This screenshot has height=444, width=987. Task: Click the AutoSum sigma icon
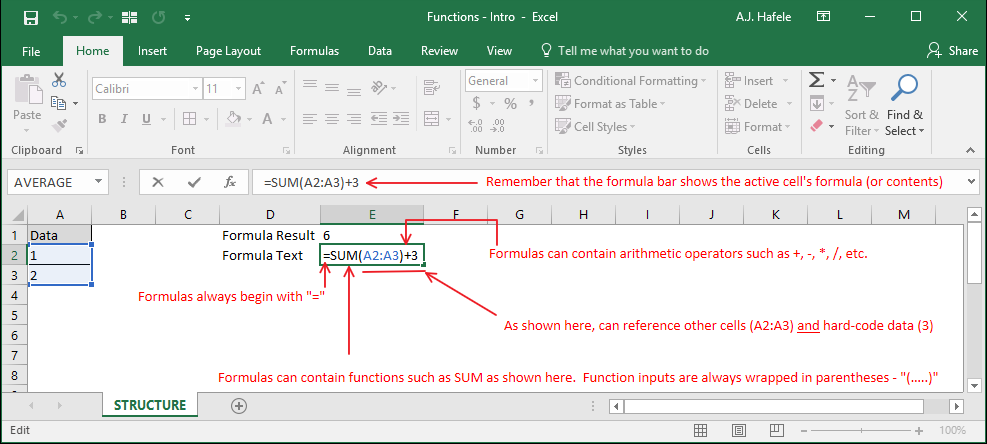point(816,80)
